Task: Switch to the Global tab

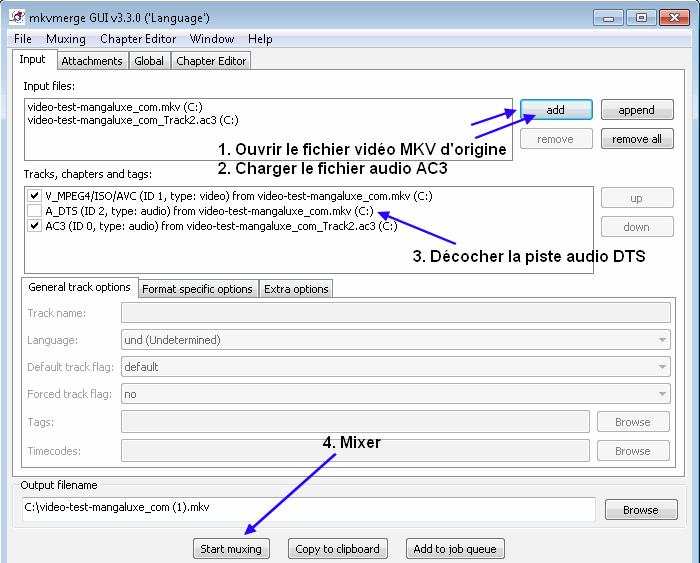Action: [x=149, y=61]
